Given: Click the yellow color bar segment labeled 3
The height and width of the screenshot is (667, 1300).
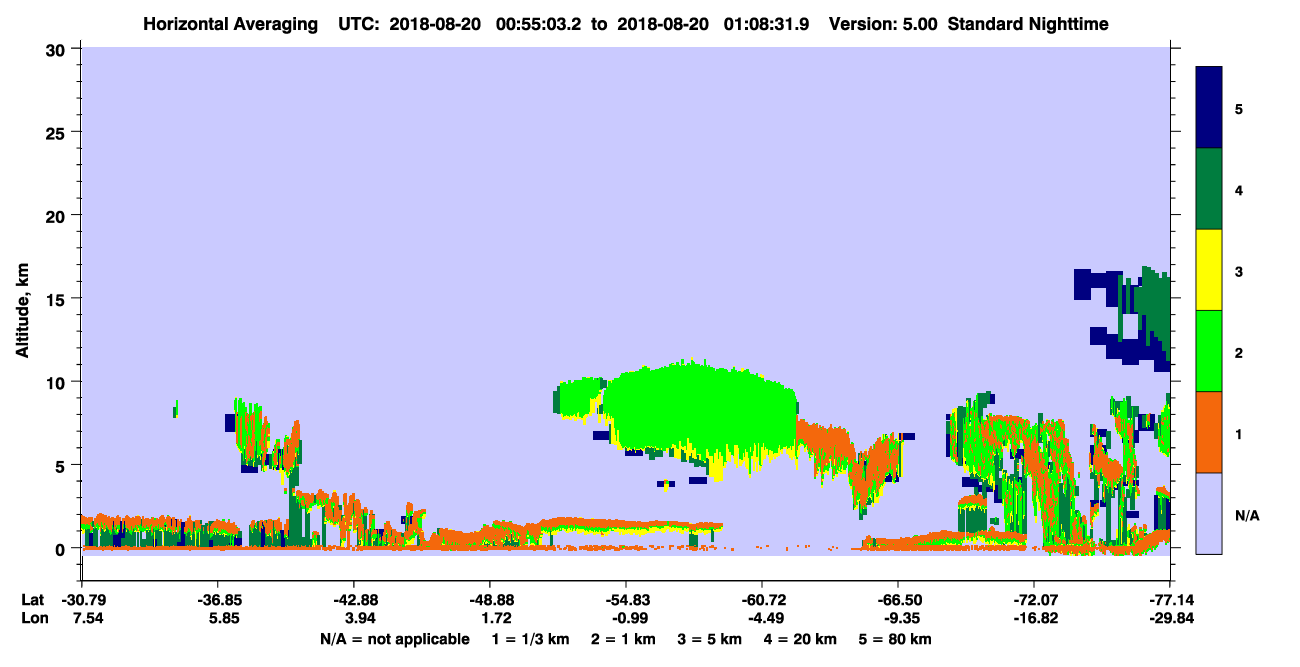Looking at the screenshot, I should click(1209, 270).
